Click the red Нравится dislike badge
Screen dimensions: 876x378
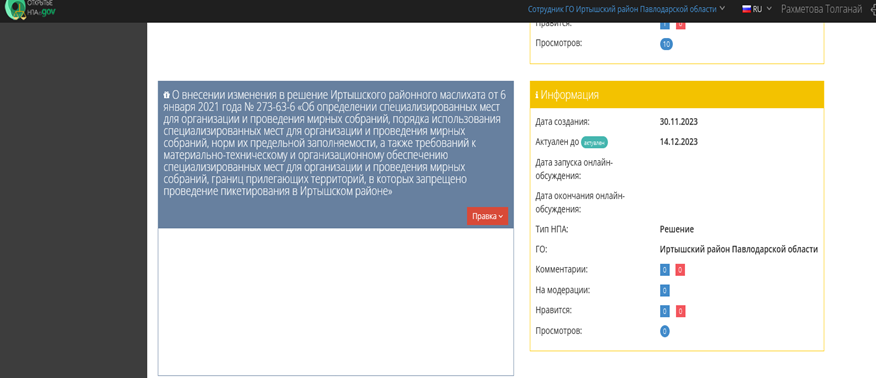point(680,311)
